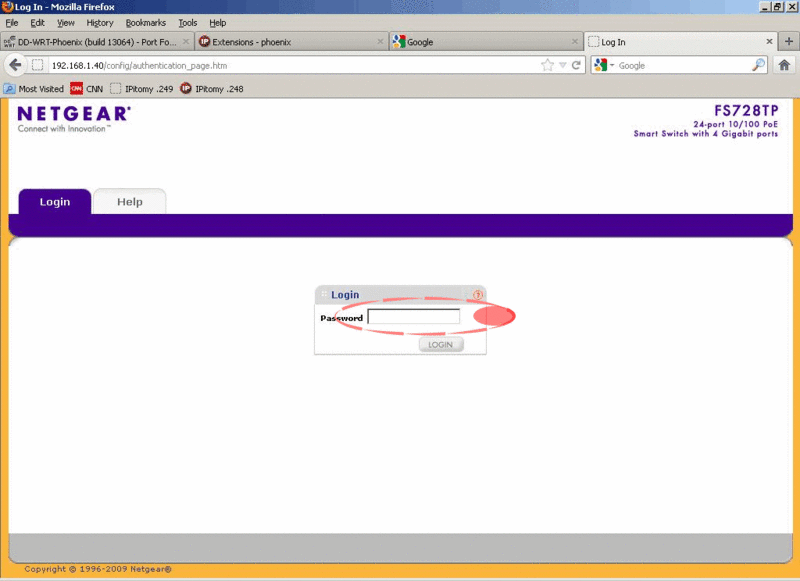
Task: Expand the URL history dropdown arrow
Action: tap(562, 65)
